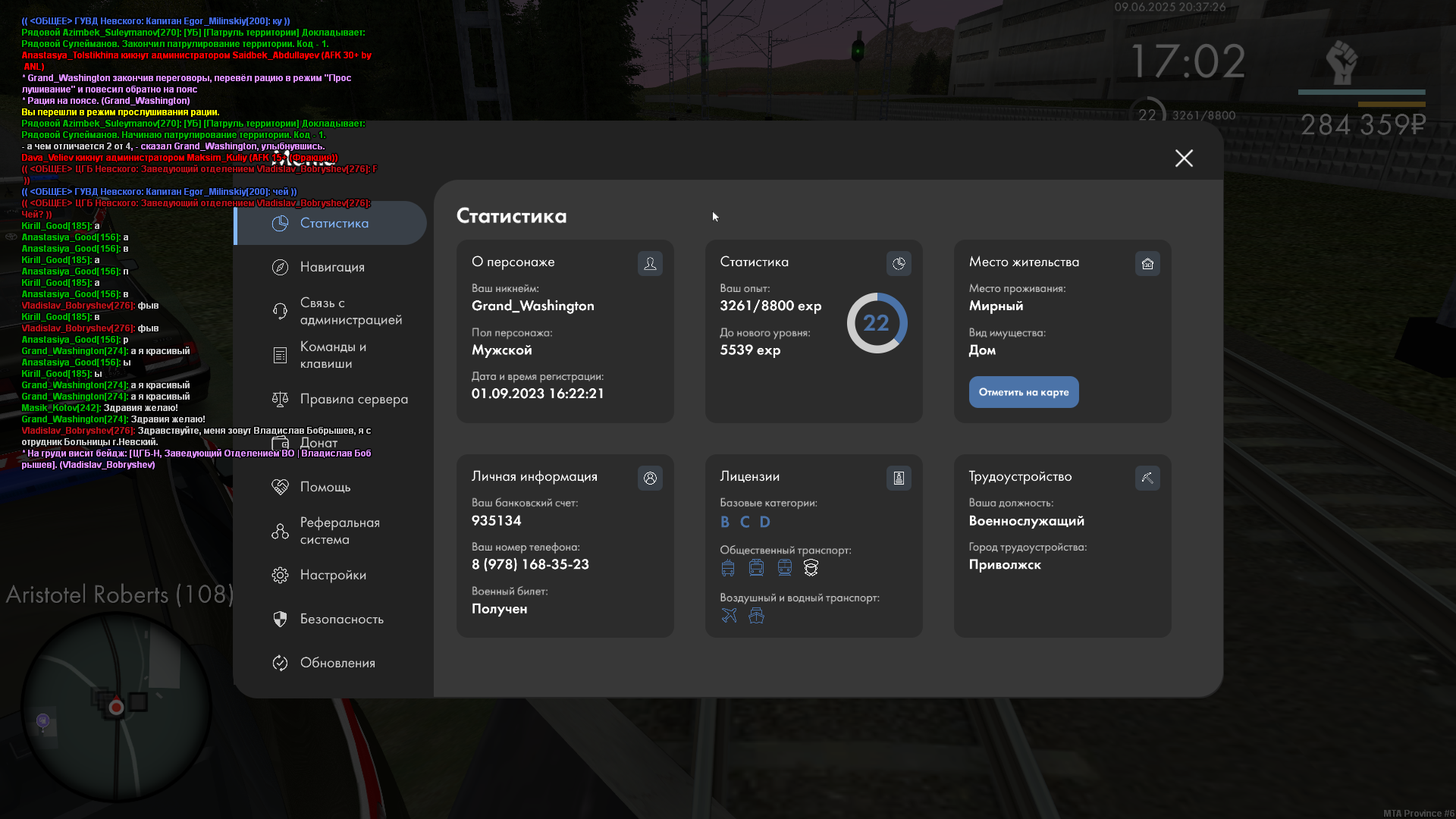This screenshot has width=1456, height=819.
Task: Click residence value Мирный
Action: pyautogui.click(x=996, y=306)
